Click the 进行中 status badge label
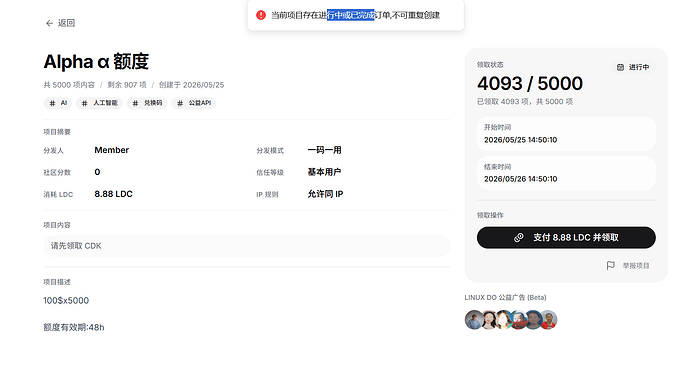The width and height of the screenshot is (690, 379). click(639, 67)
